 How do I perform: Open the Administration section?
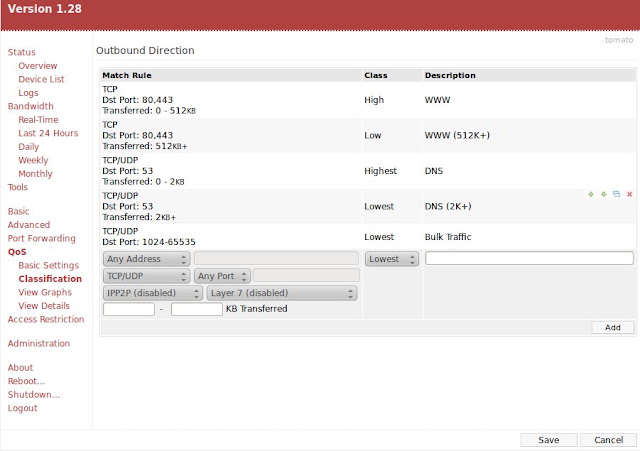(x=39, y=343)
